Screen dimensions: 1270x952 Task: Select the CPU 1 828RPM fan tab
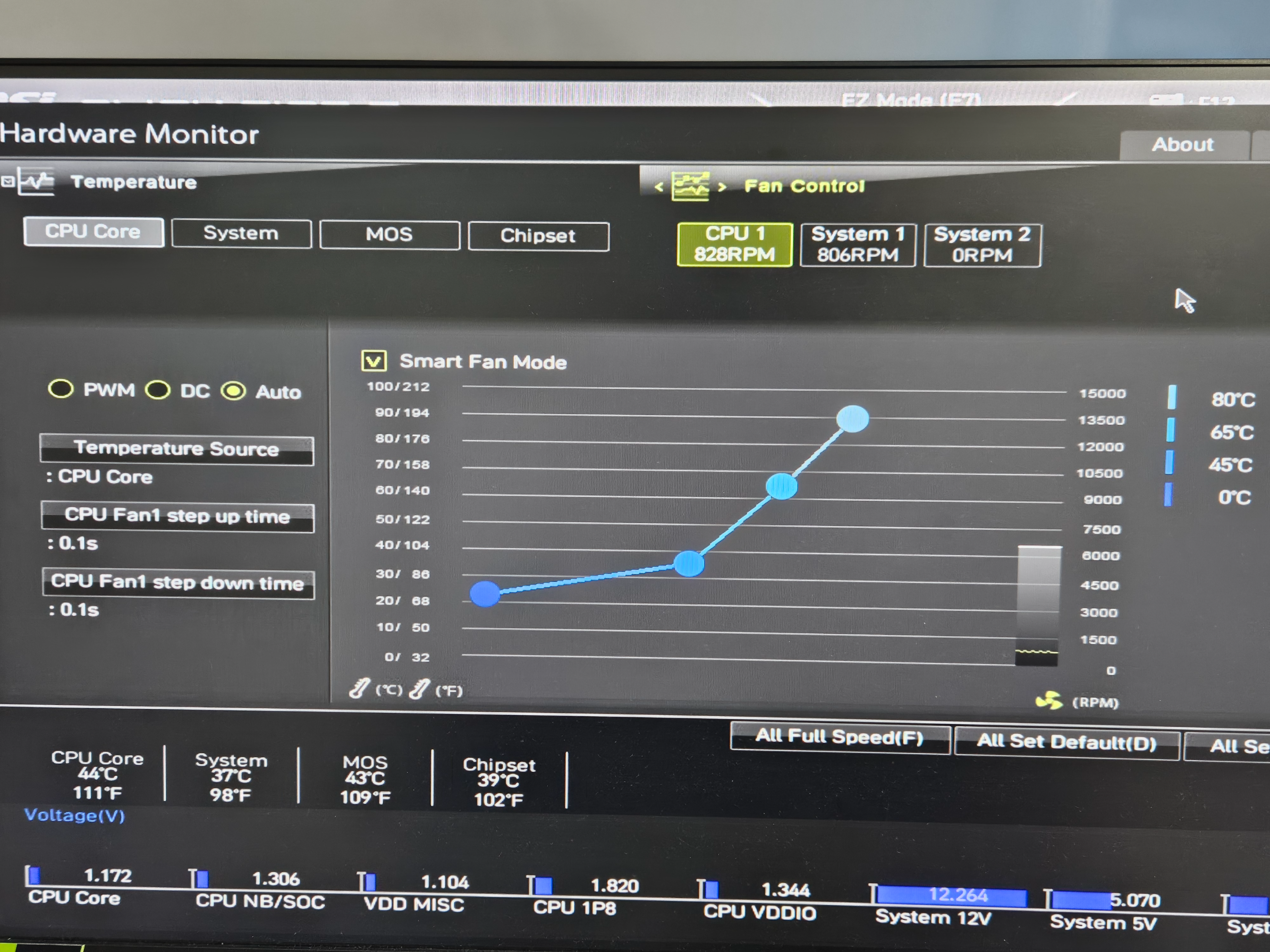coord(734,245)
